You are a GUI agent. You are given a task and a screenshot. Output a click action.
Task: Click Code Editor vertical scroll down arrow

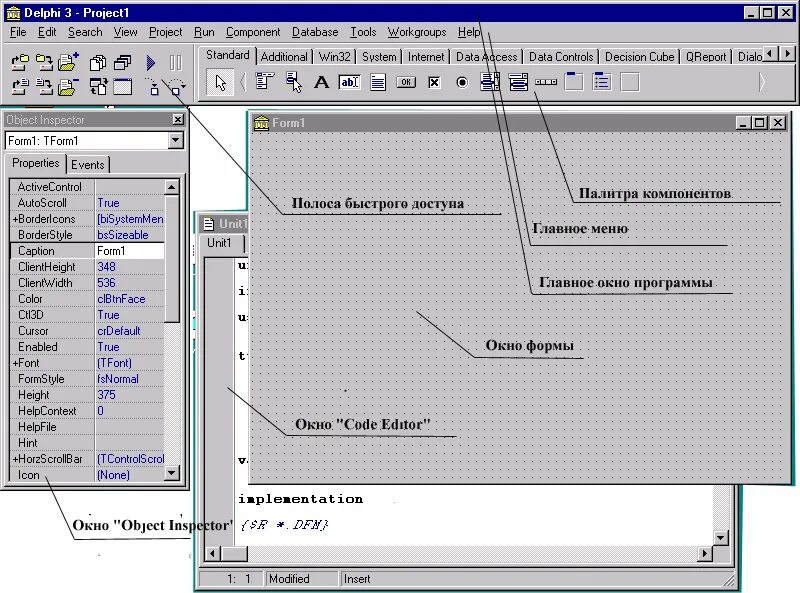coord(720,537)
